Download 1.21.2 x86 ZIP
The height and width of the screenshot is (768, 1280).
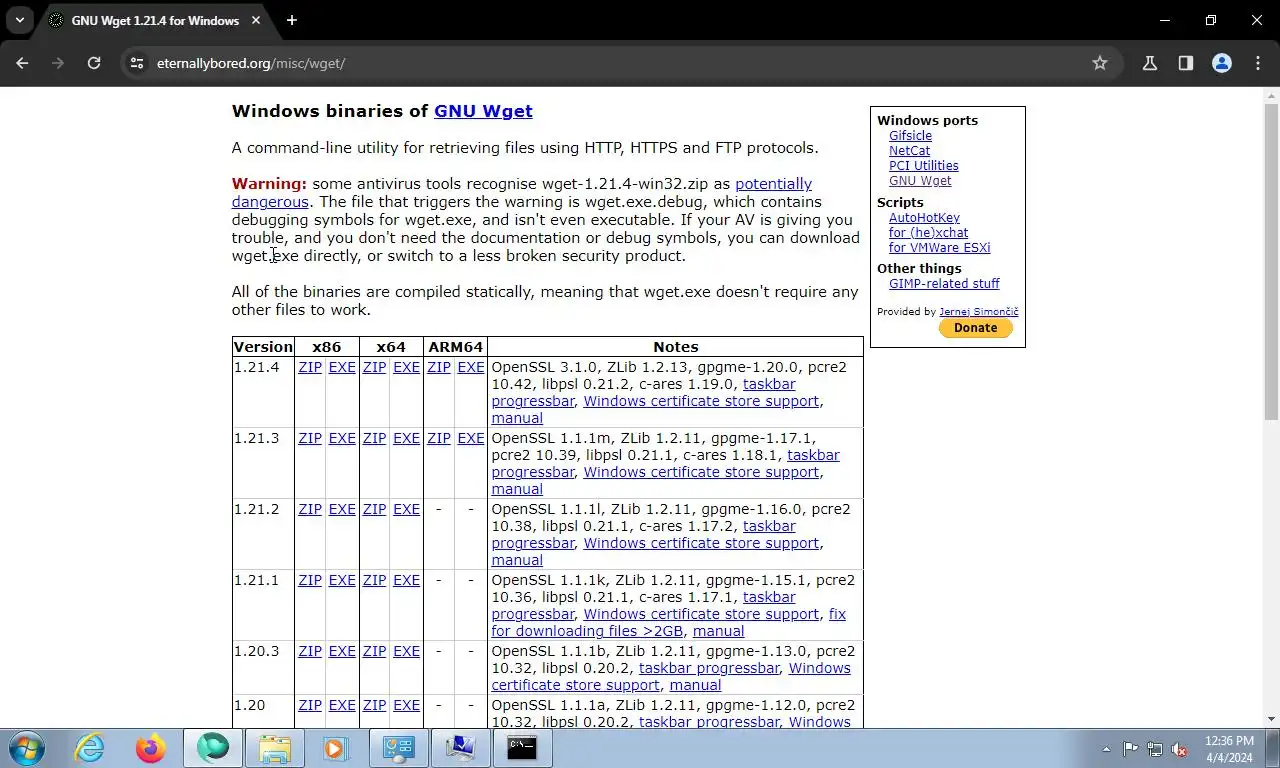coord(310,509)
